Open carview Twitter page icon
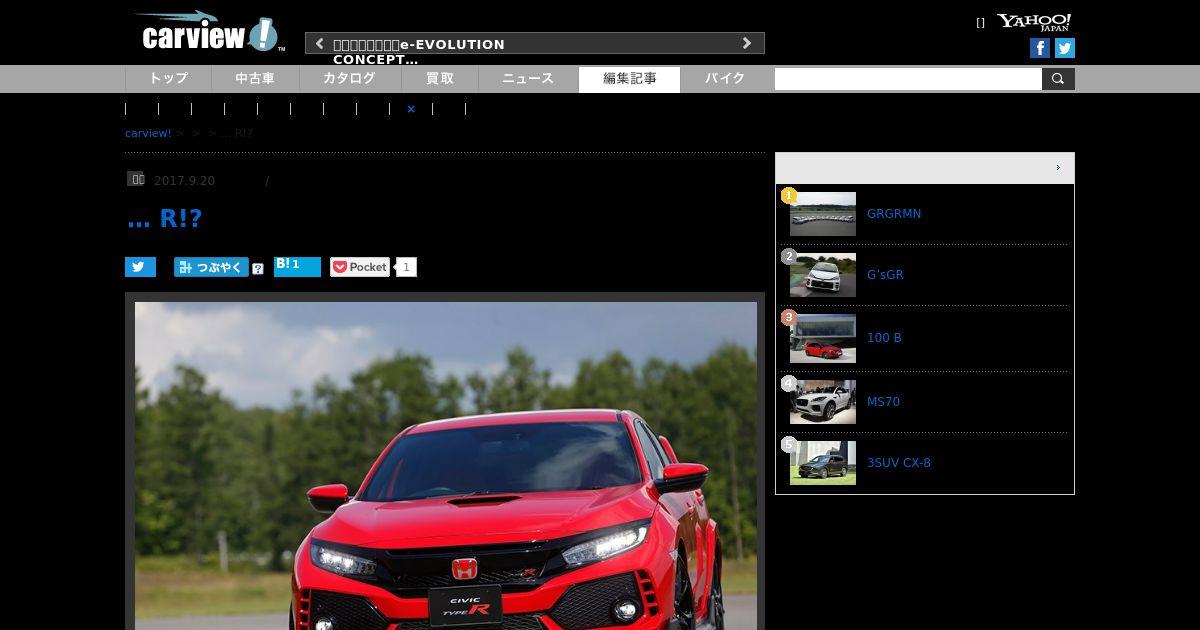 click(1065, 48)
